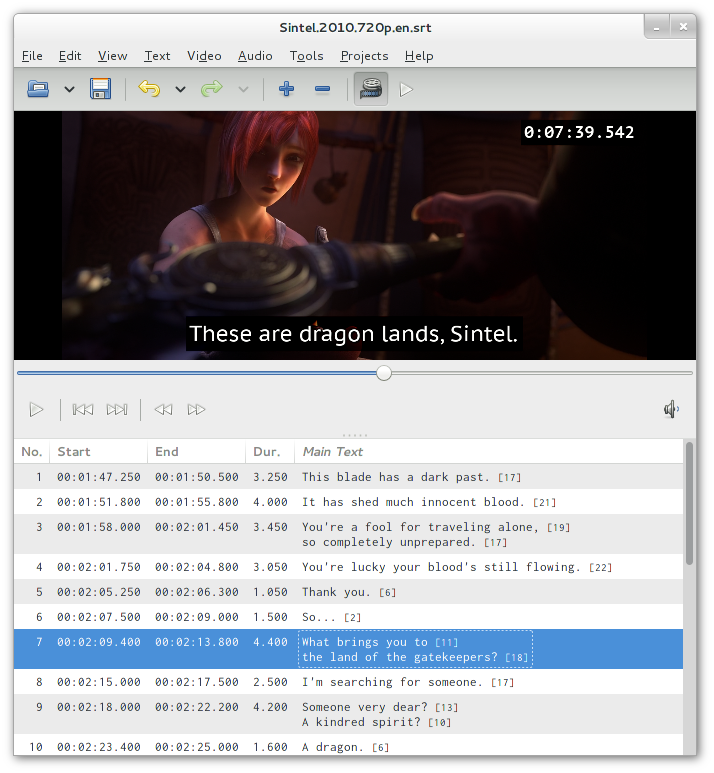The height and width of the screenshot is (773, 714).
Task: Select subtitle 'You're lucky your blood's still flowing.'
Action: 348,567
